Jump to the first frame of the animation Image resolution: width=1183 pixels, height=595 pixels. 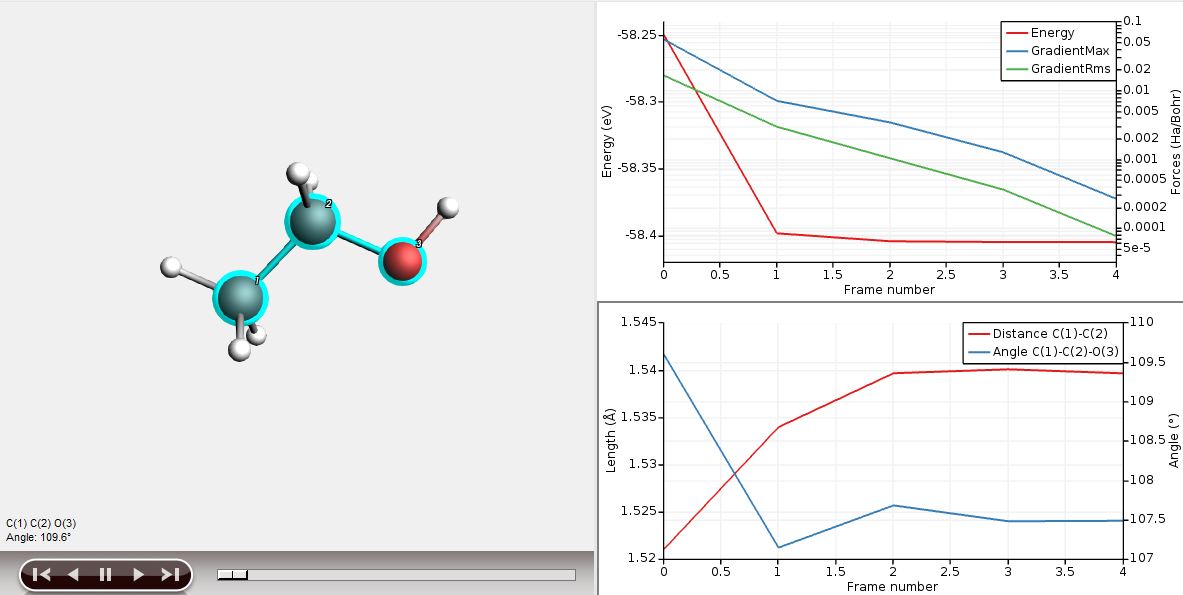[x=41, y=574]
